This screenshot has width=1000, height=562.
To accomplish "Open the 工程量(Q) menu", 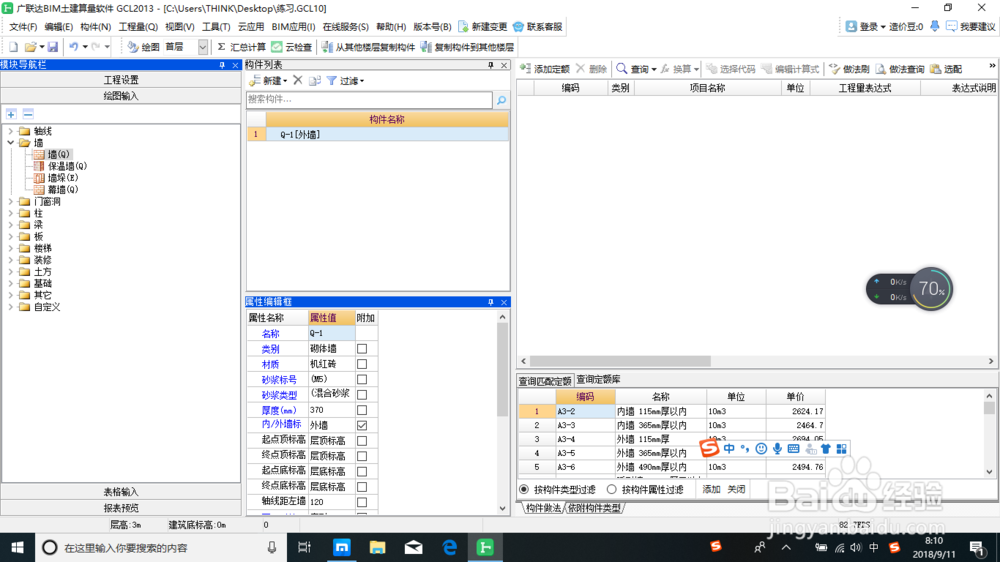I will 138,27.
